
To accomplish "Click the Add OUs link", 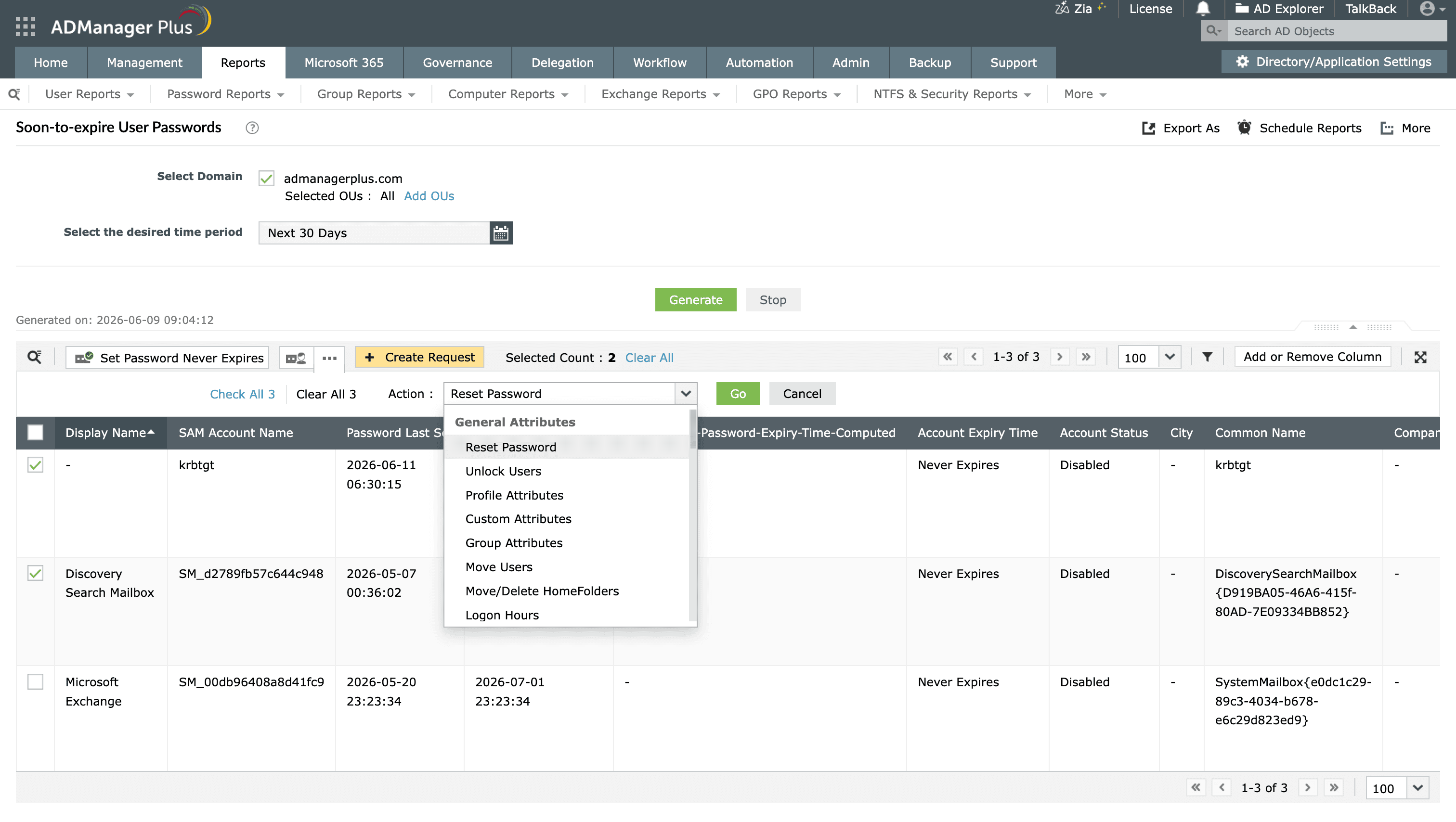I will (429, 196).
